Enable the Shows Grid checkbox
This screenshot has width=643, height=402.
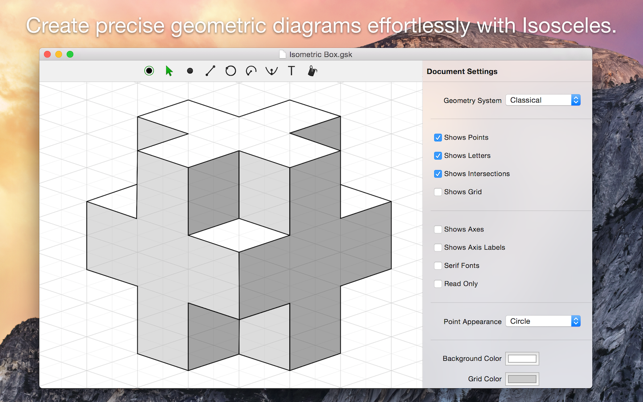pos(438,192)
